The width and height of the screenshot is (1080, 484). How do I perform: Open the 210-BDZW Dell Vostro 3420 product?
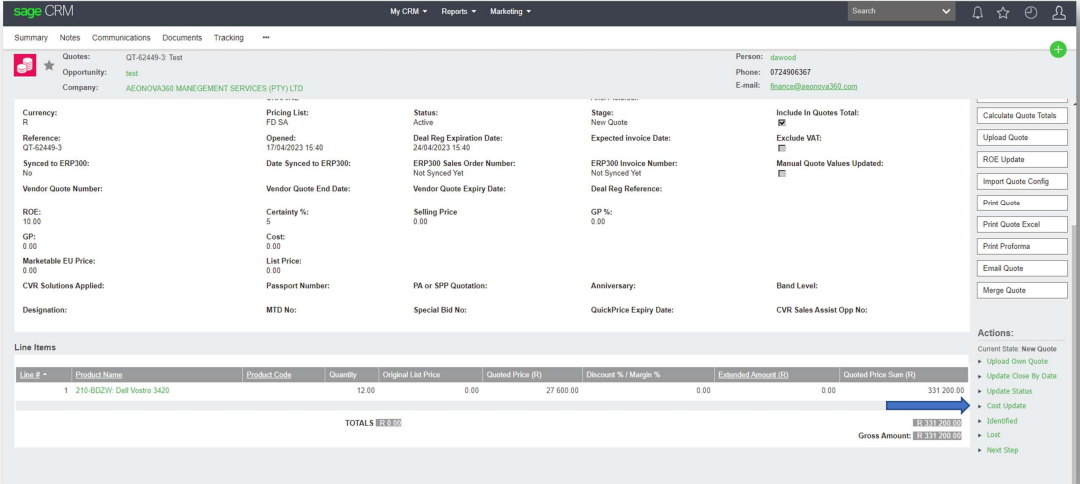tap(122, 390)
